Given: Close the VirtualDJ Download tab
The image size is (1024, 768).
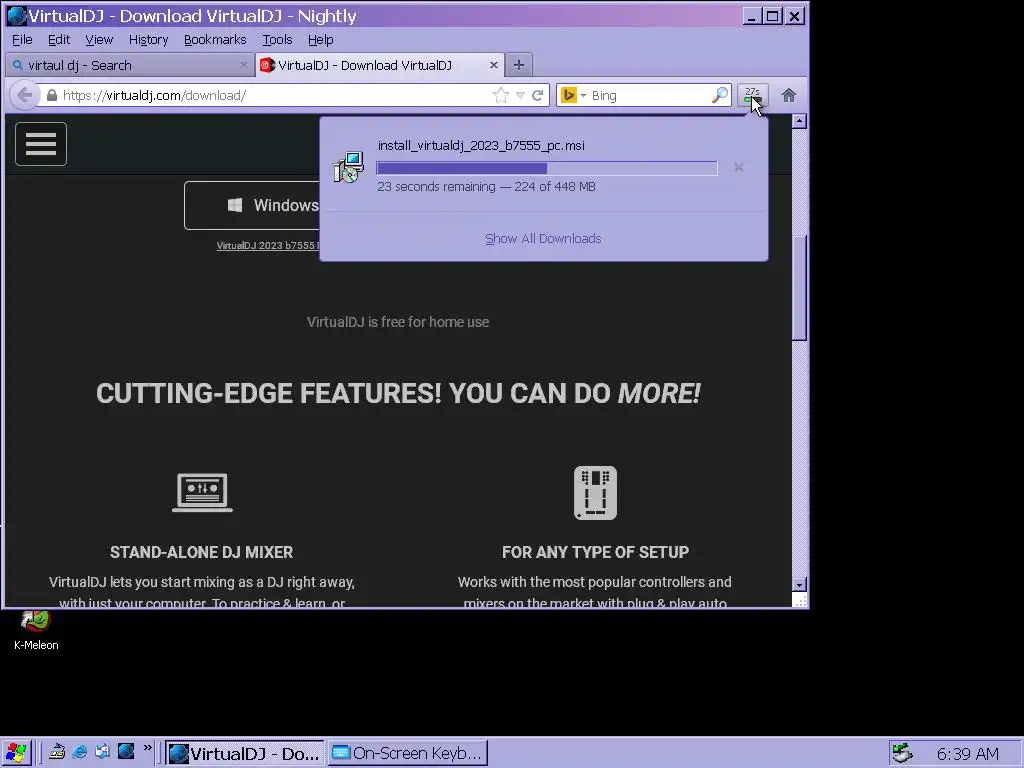Looking at the screenshot, I should [x=494, y=65].
